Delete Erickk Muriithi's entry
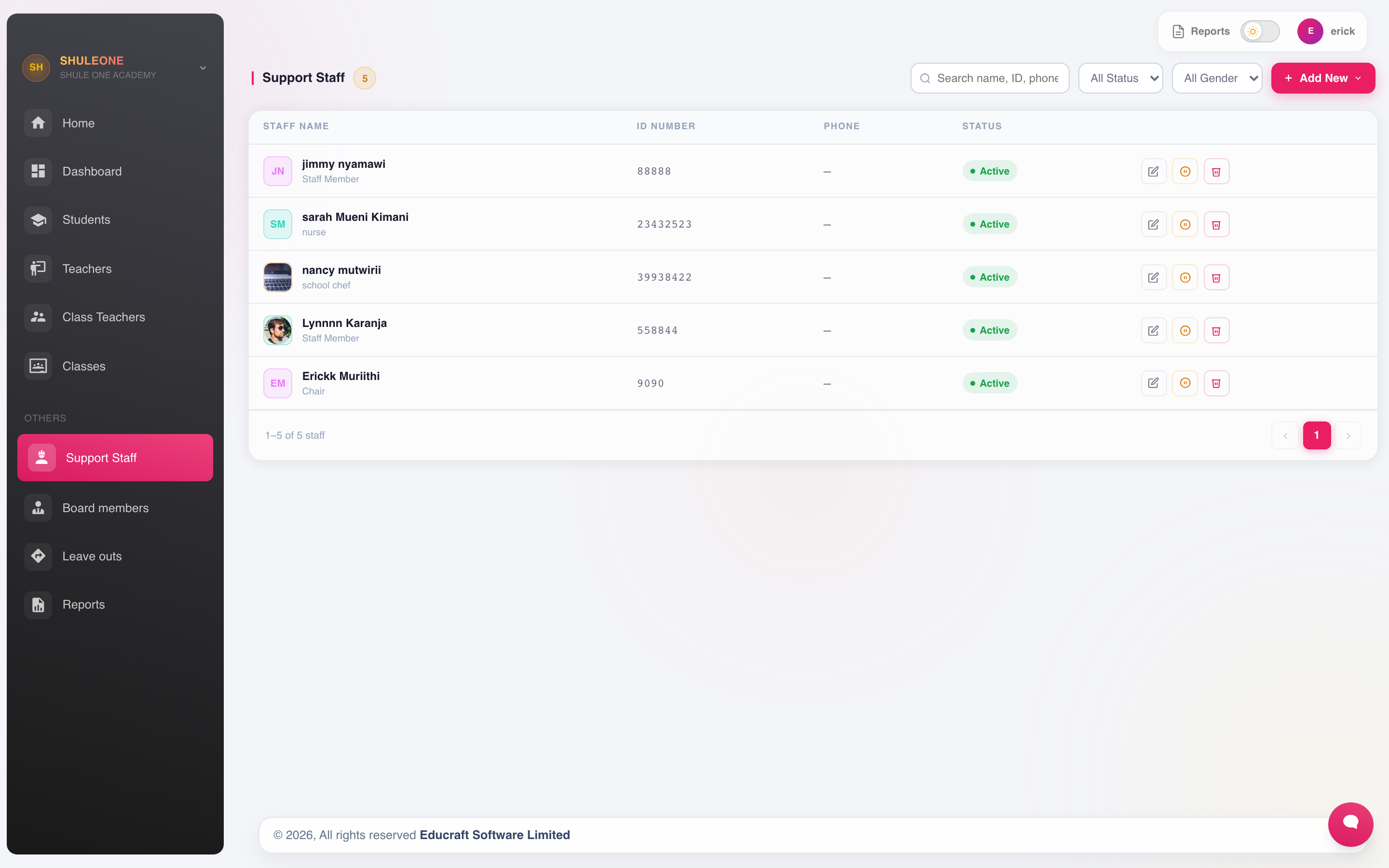Viewport: 1389px width, 868px height. click(x=1216, y=383)
